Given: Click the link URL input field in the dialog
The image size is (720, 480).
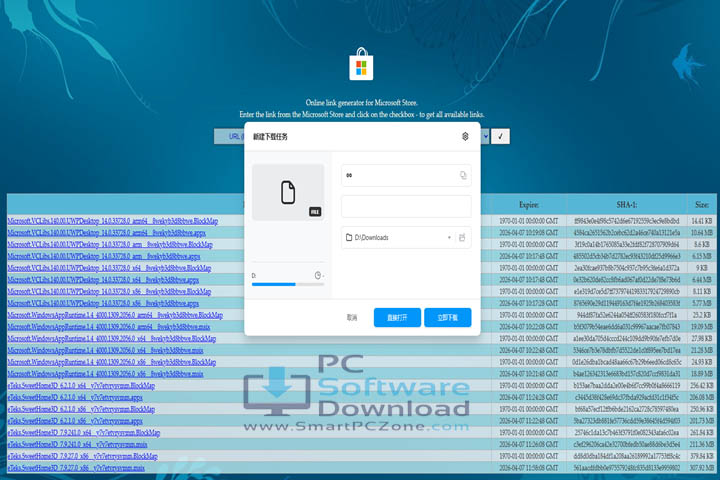Looking at the screenshot, I should tap(406, 175).
